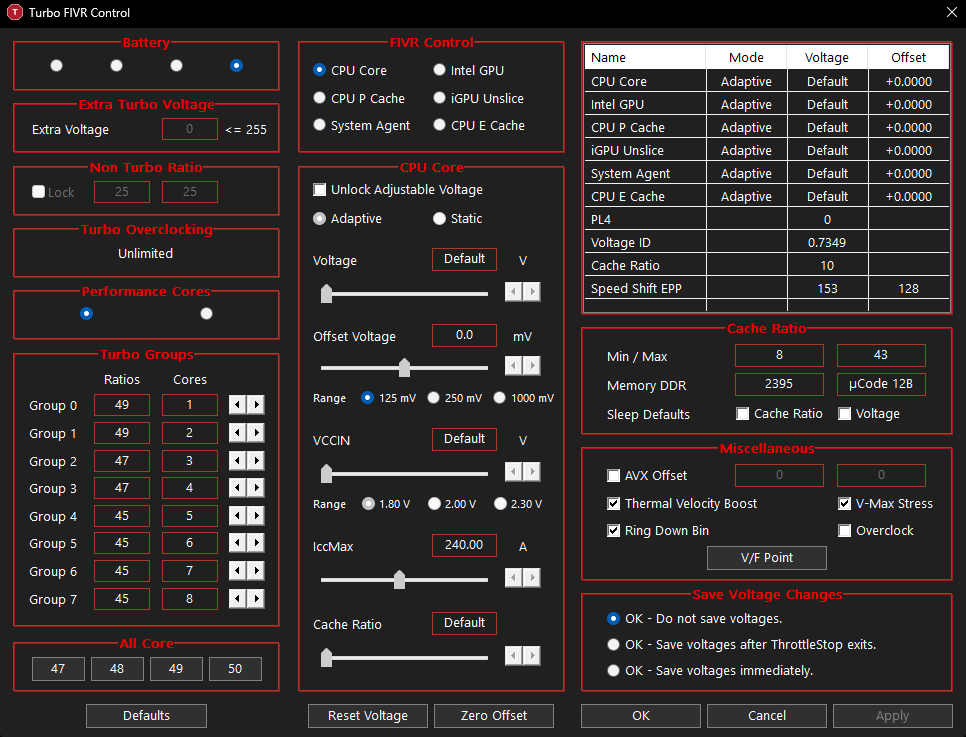This screenshot has height=737, width=966.
Task: Click the Group 0 ratio field
Action: click(122, 405)
